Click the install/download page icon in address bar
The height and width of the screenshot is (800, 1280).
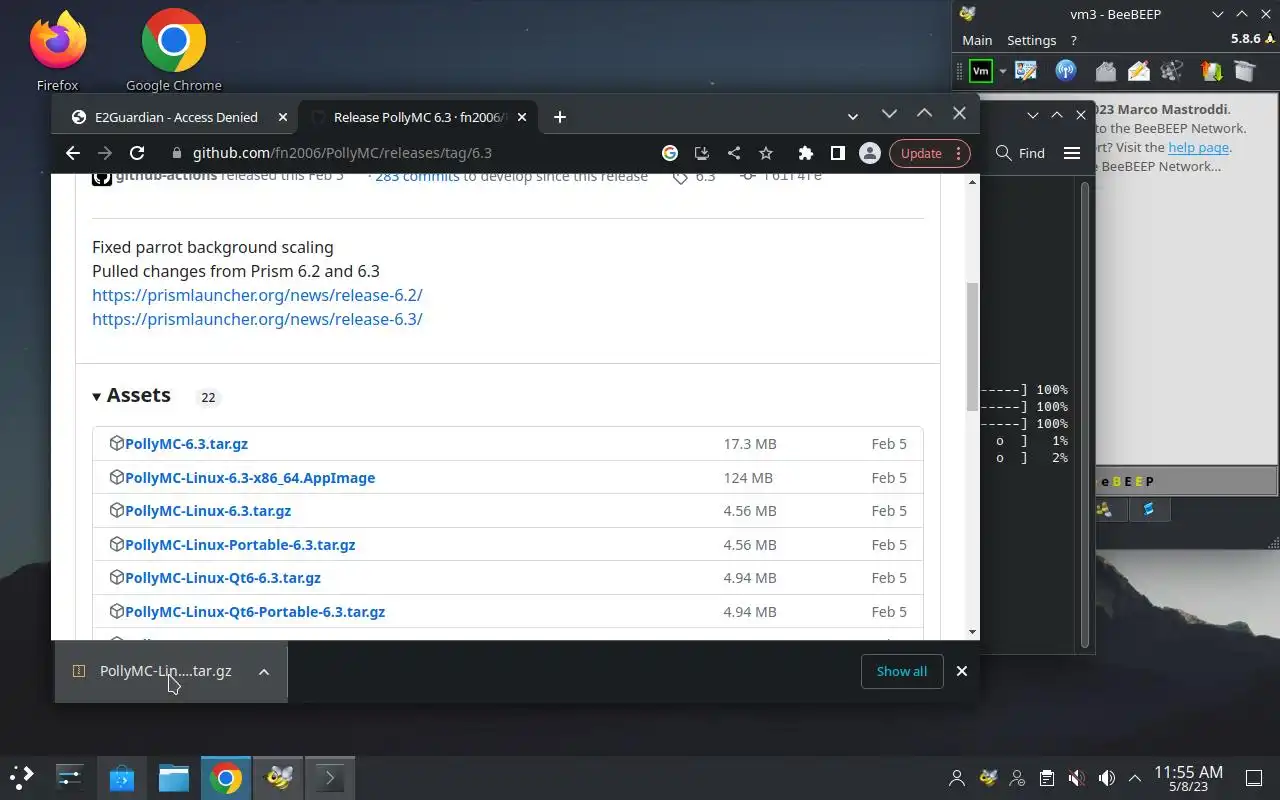tap(701, 153)
